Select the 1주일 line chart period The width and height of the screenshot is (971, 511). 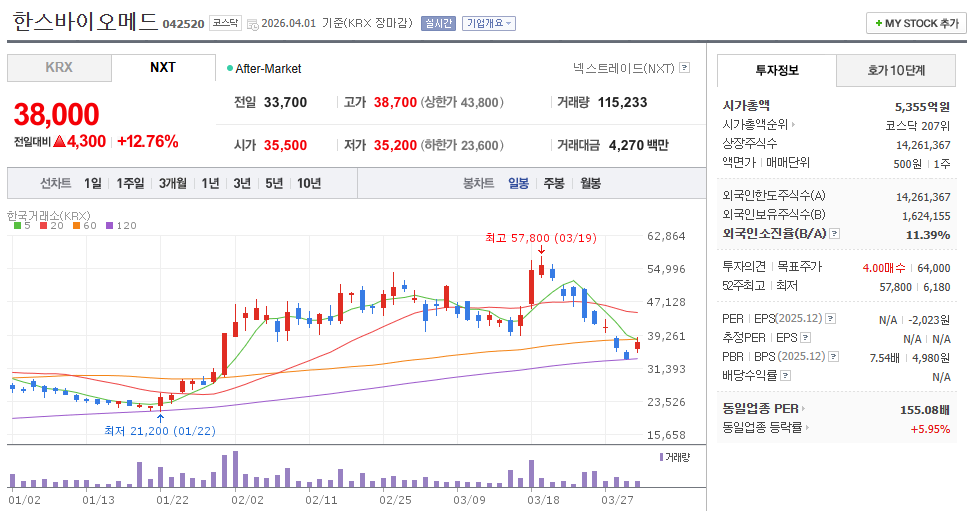[x=130, y=183]
